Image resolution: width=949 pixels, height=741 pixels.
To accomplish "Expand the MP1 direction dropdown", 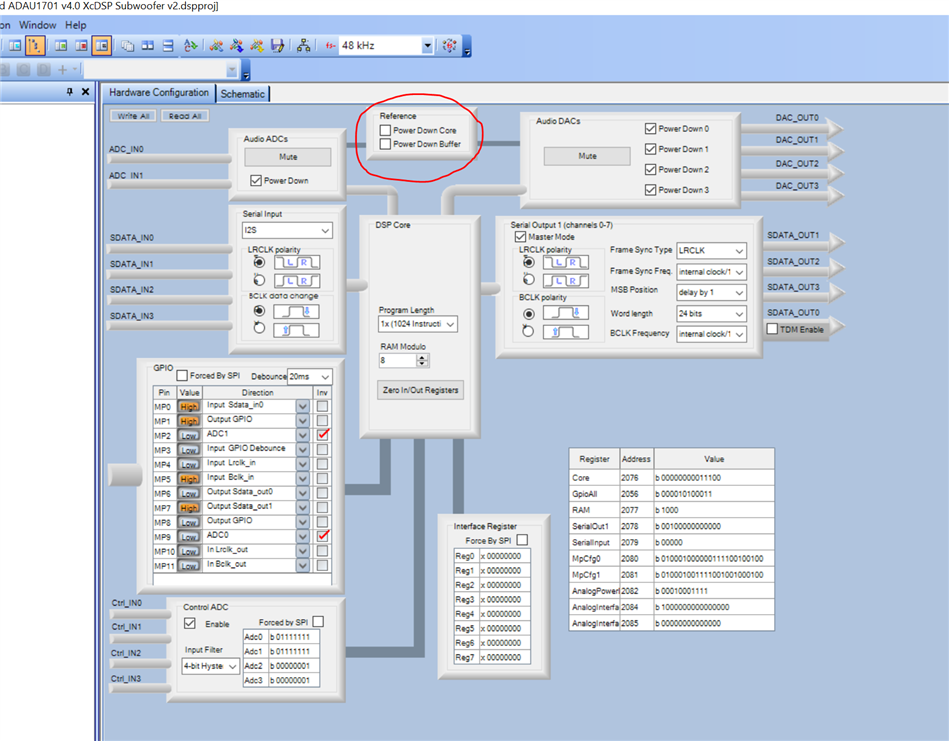I will [x=303, y=421].
